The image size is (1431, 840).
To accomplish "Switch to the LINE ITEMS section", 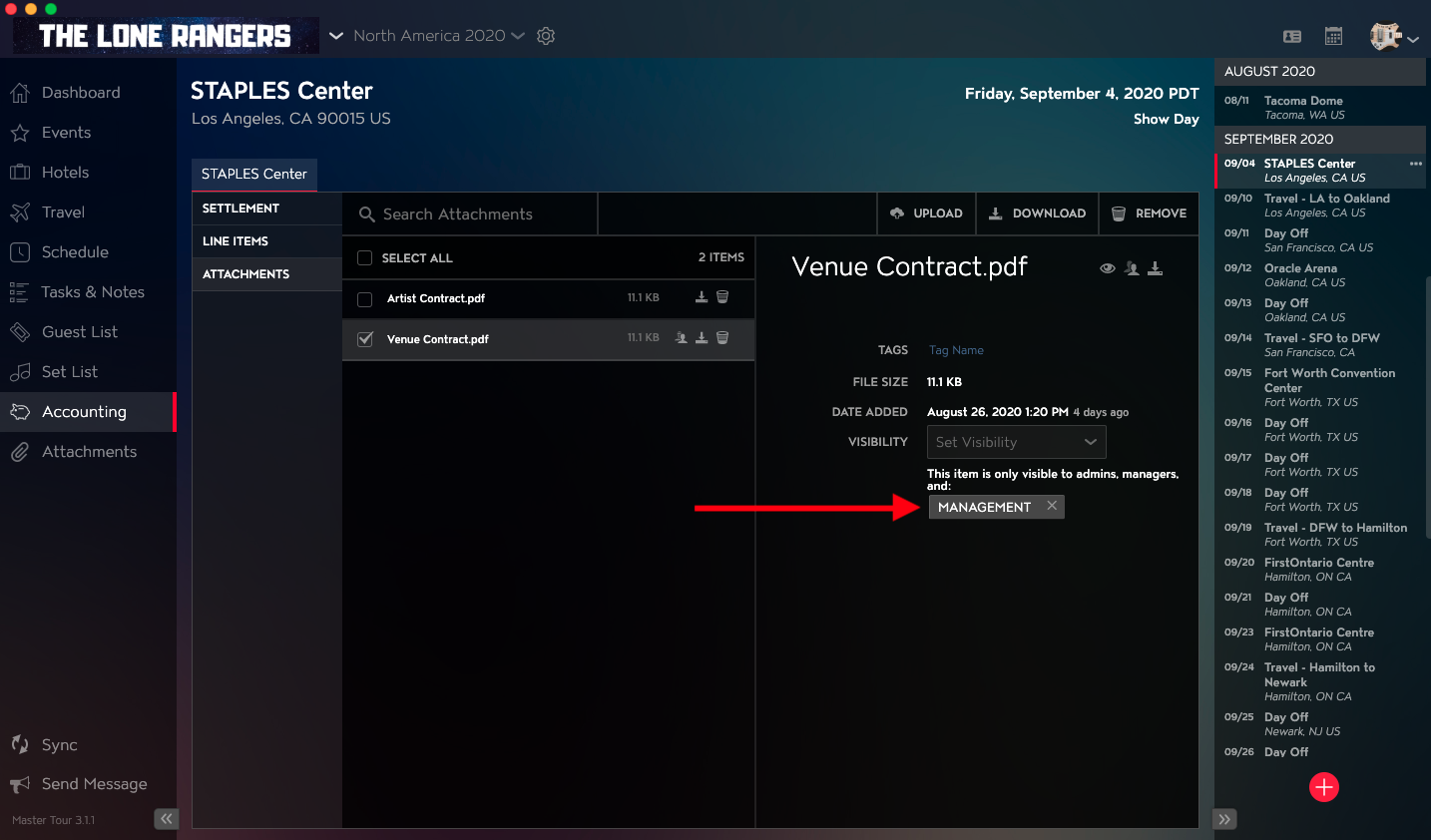I will pyautogui.click(x=266, y=241).
